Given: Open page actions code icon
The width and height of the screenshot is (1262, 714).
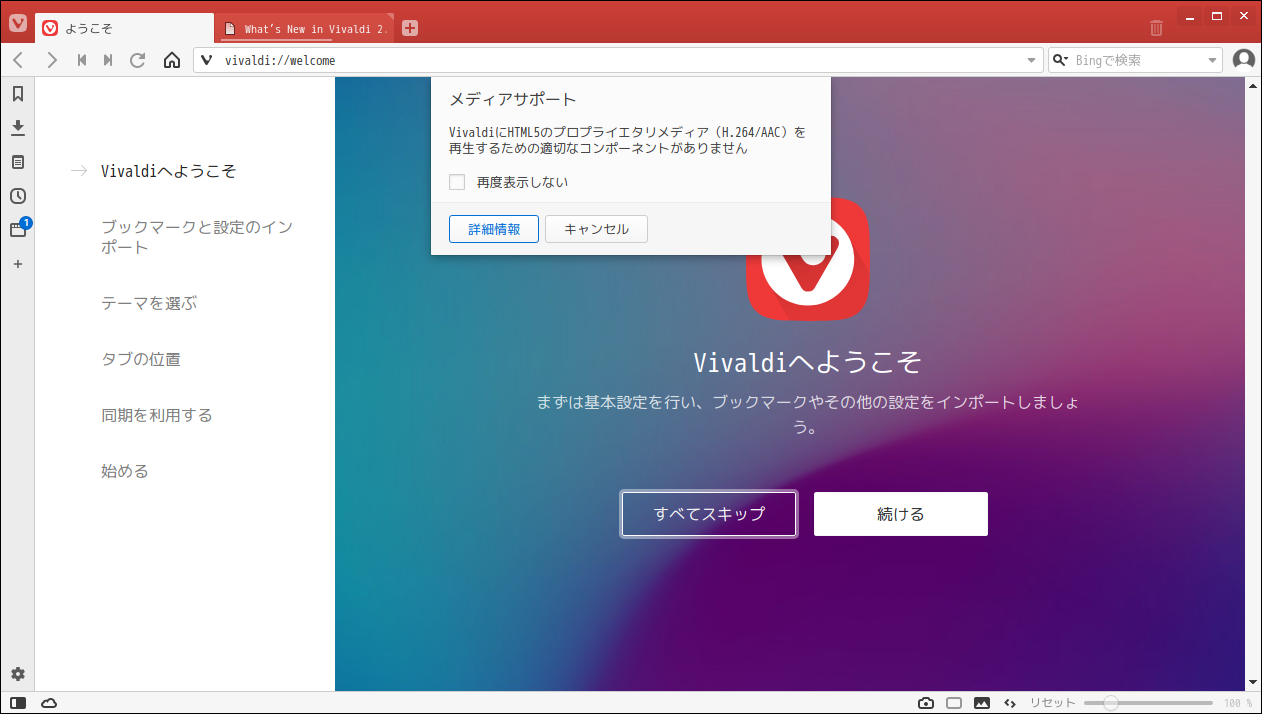Looking at the screenshot, I should coord(1010,703).
